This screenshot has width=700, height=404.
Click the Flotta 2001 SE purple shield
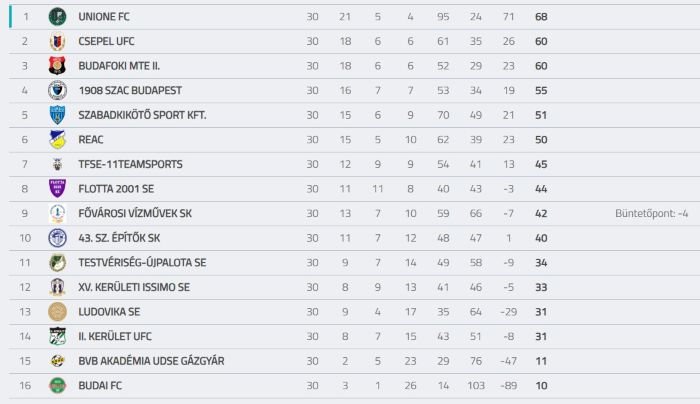coord(57,188)
